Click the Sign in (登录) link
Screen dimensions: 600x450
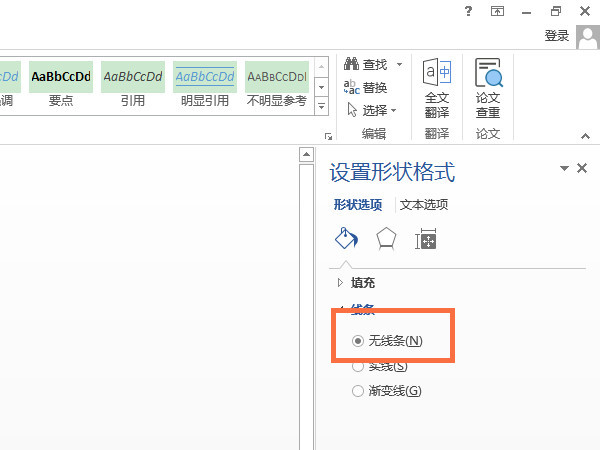click(x=557, y=36)
